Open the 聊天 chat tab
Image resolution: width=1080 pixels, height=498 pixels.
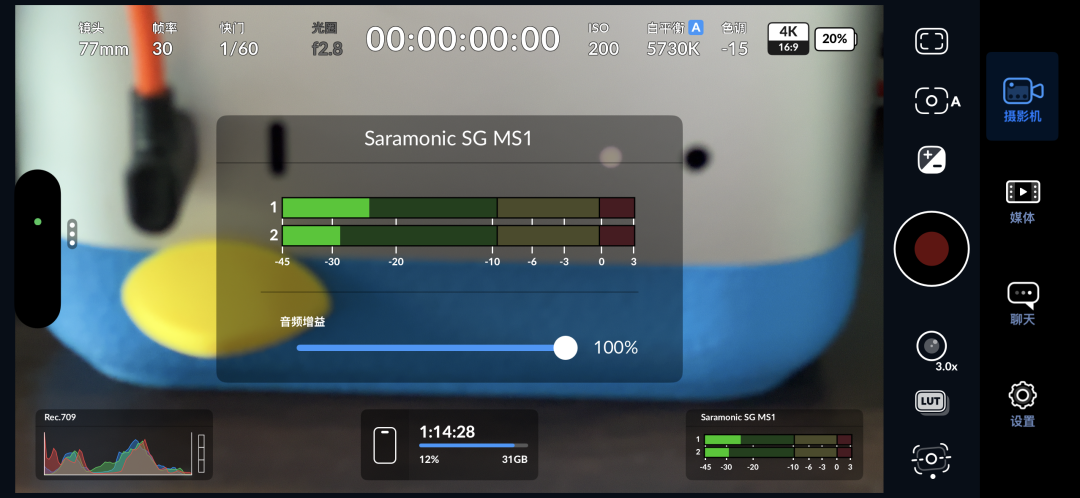point(1022,303)
